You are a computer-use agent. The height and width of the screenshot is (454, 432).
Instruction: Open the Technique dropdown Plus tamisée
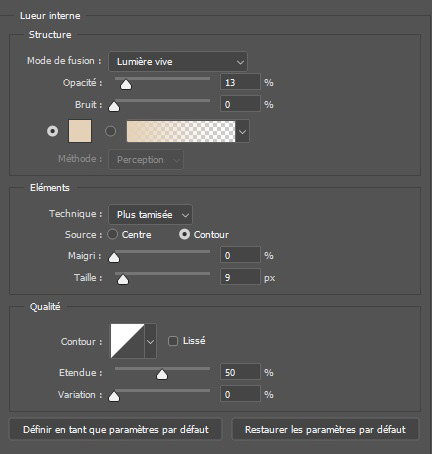(150, 214)
